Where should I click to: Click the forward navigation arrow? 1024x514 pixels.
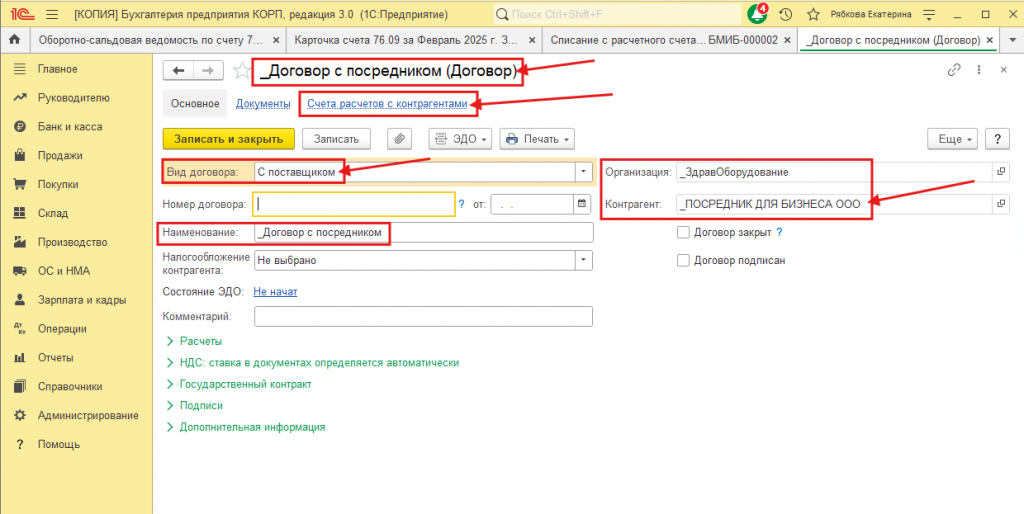coord(208,71)
